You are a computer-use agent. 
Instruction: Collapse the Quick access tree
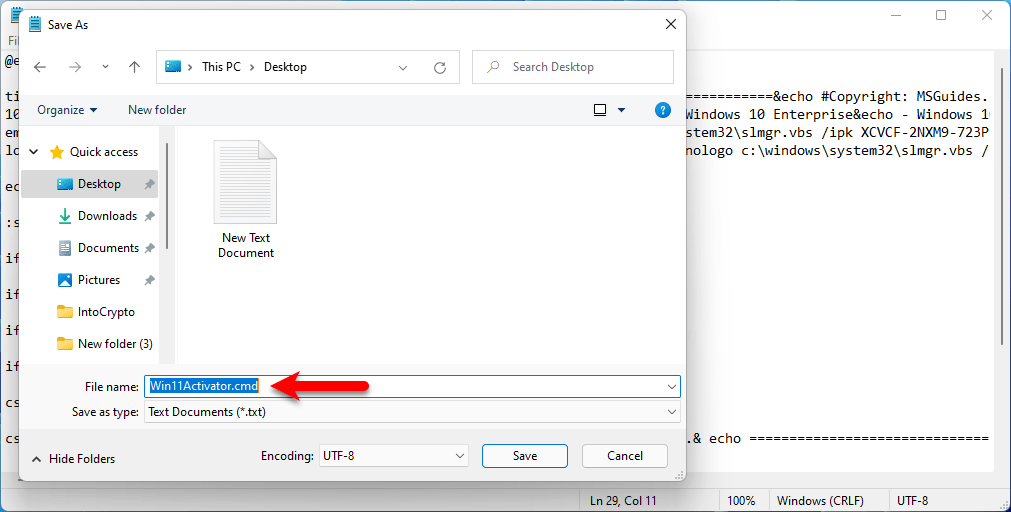tap(34, 152)
